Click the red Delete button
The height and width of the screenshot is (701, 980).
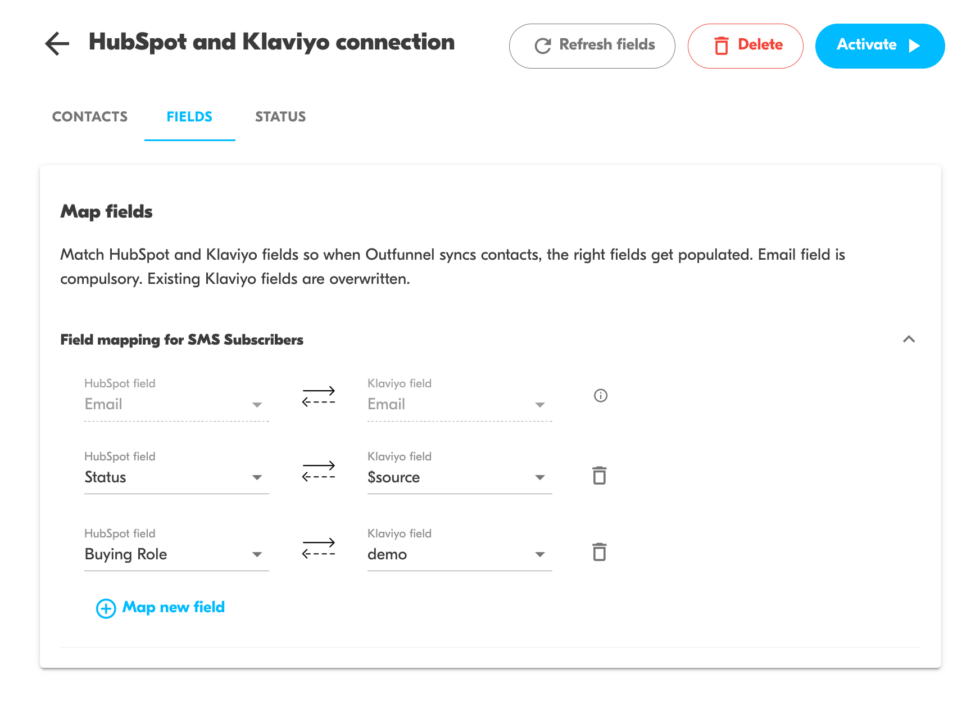pyautogui.click(x=745, y=46)
